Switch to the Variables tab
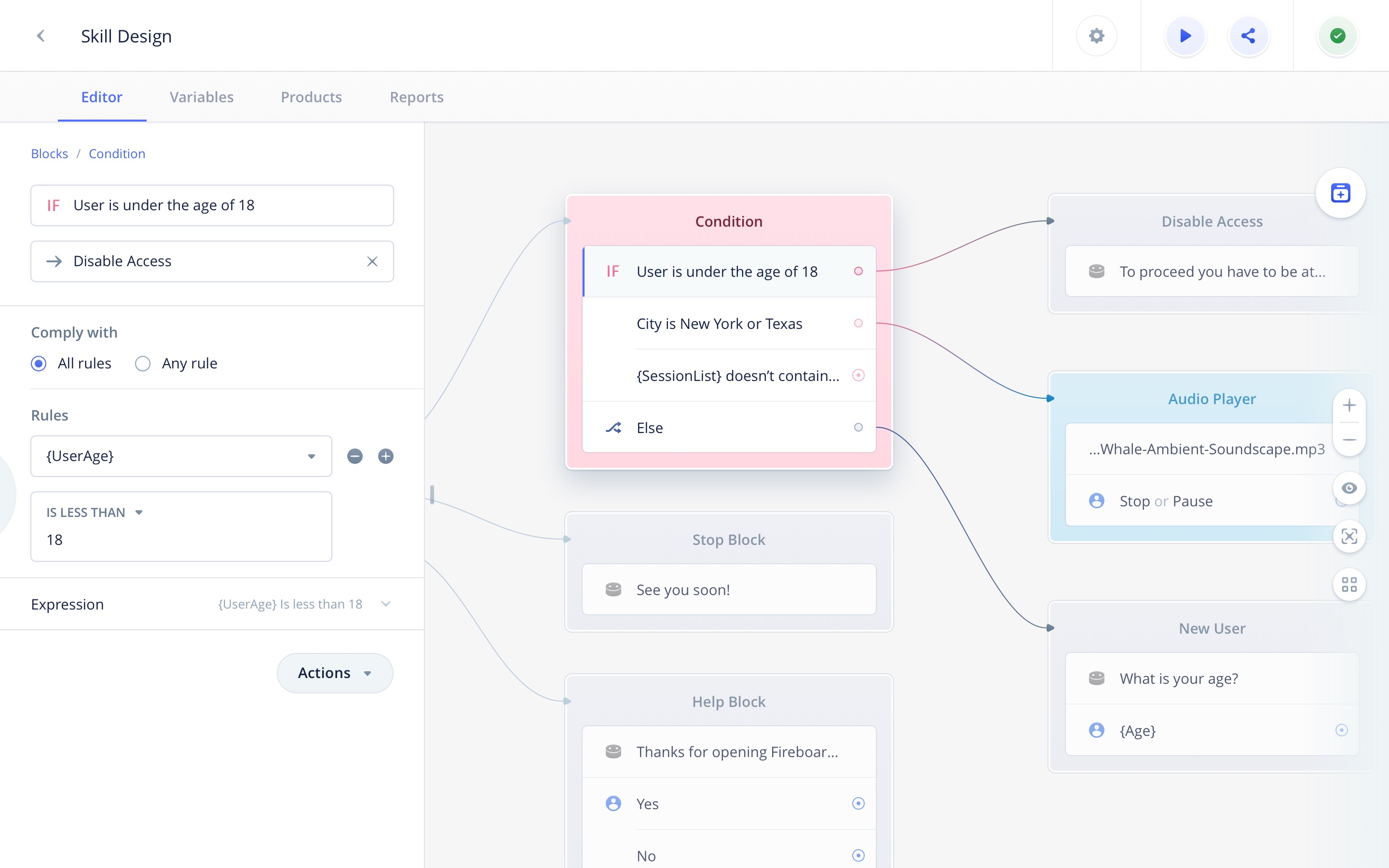 pyautogui.click(x=202, y=97)
